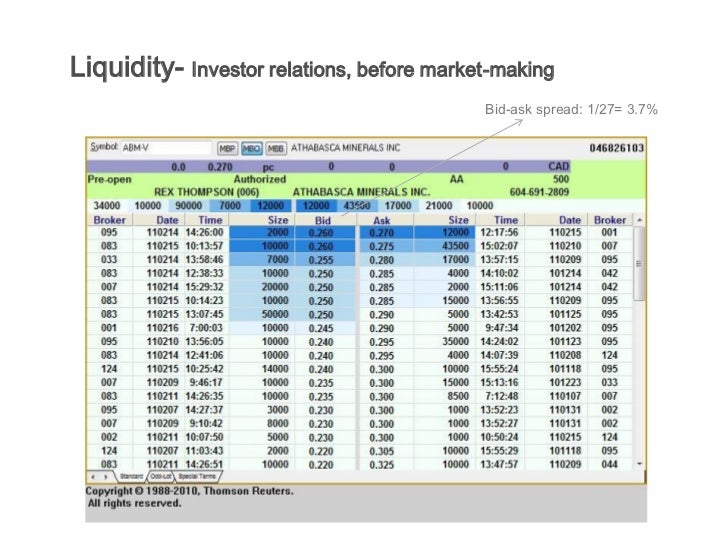The width and height of the screenshot is (728, 546).
Task: Switch to the Standard tab
Action: [131, 476]
